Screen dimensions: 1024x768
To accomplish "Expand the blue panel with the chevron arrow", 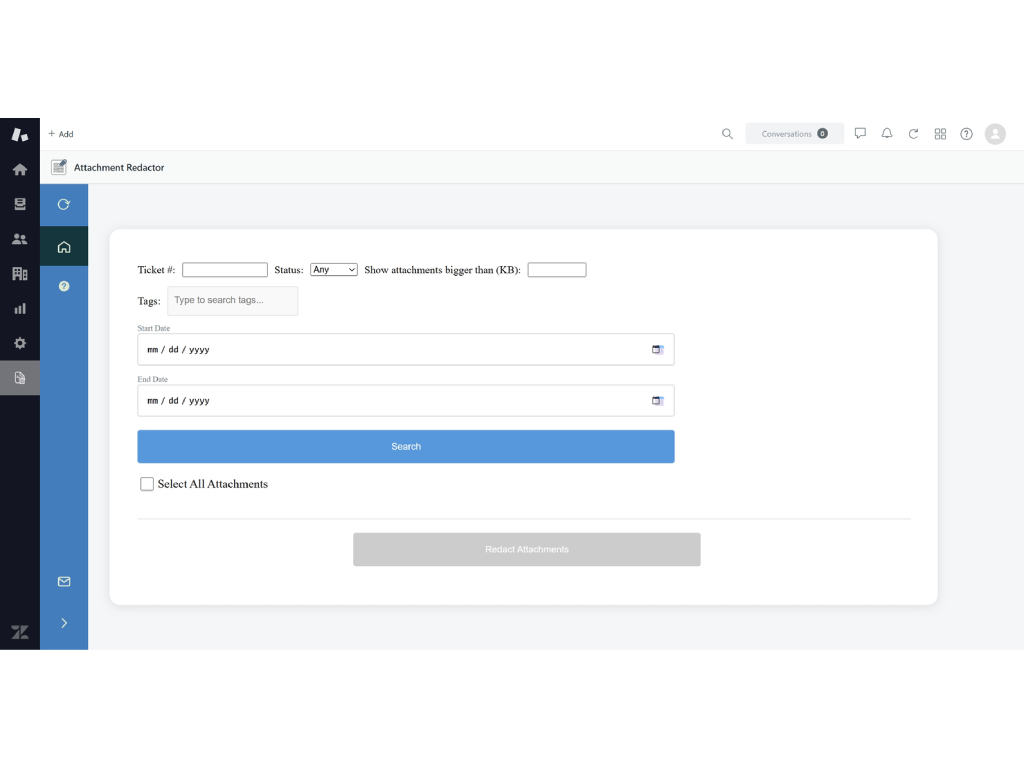I will 63,623.
